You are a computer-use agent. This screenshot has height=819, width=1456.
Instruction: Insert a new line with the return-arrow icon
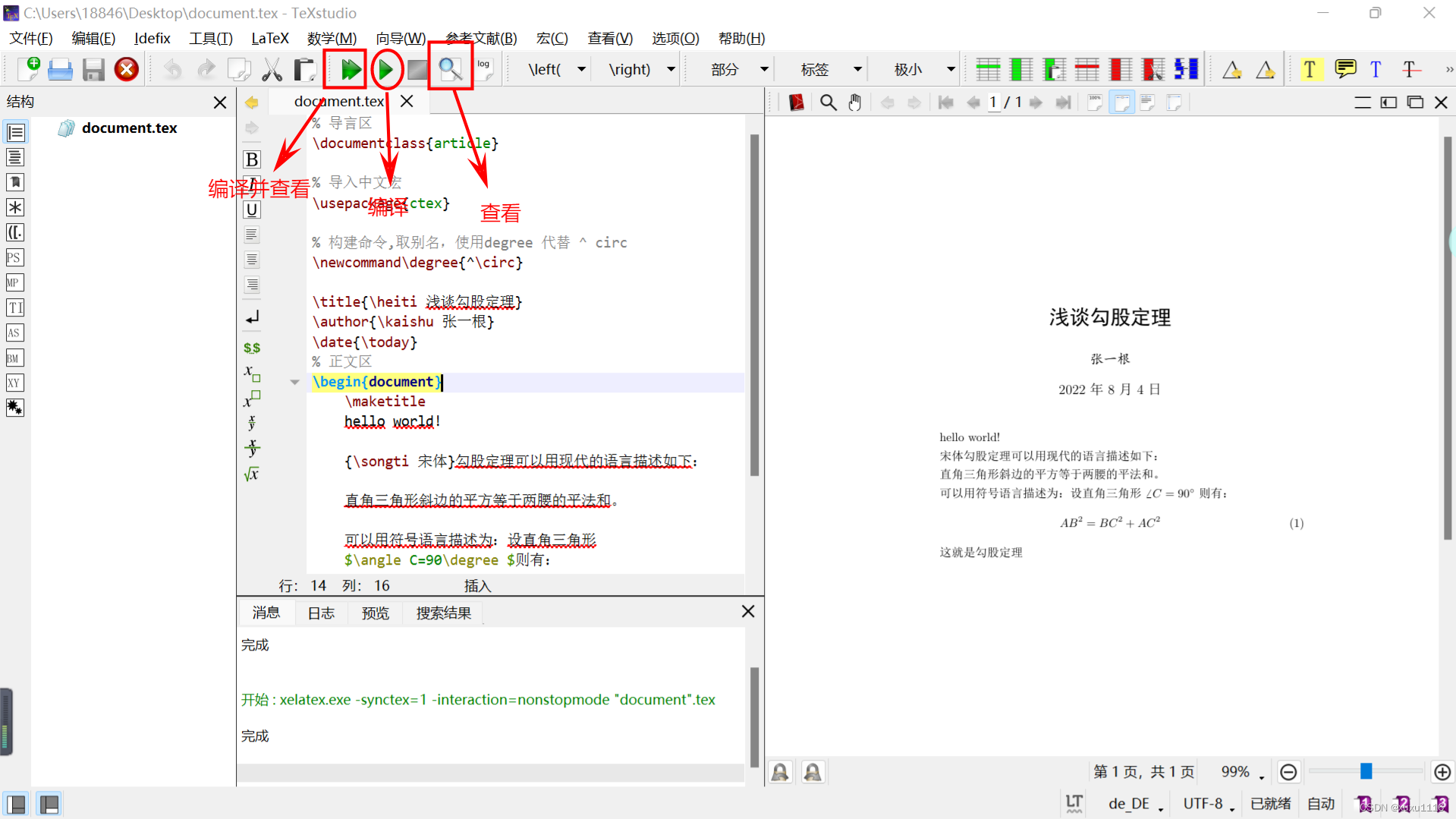coord(252,317)
